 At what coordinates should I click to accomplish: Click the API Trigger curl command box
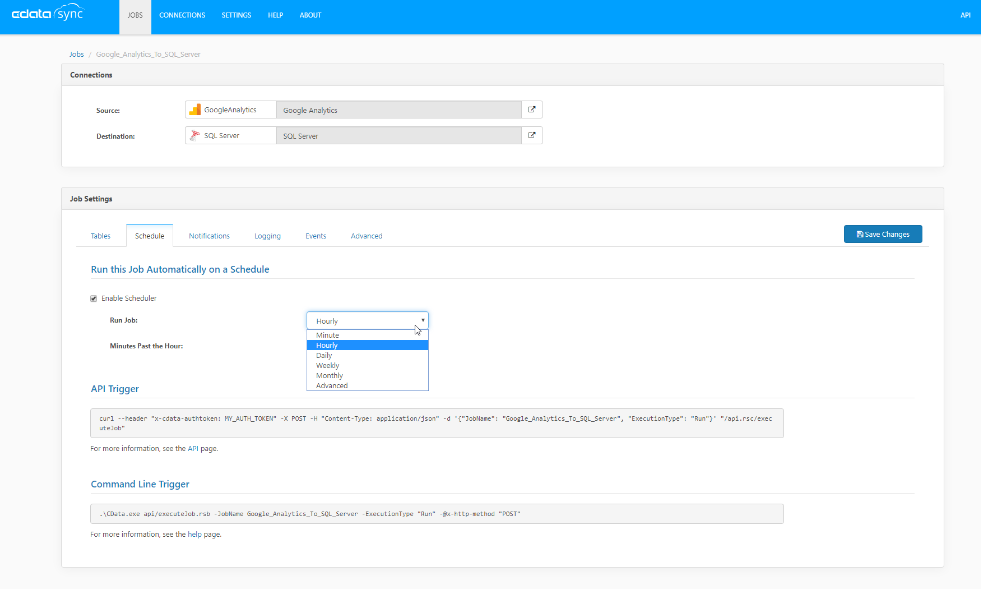[x=437, y=423]
